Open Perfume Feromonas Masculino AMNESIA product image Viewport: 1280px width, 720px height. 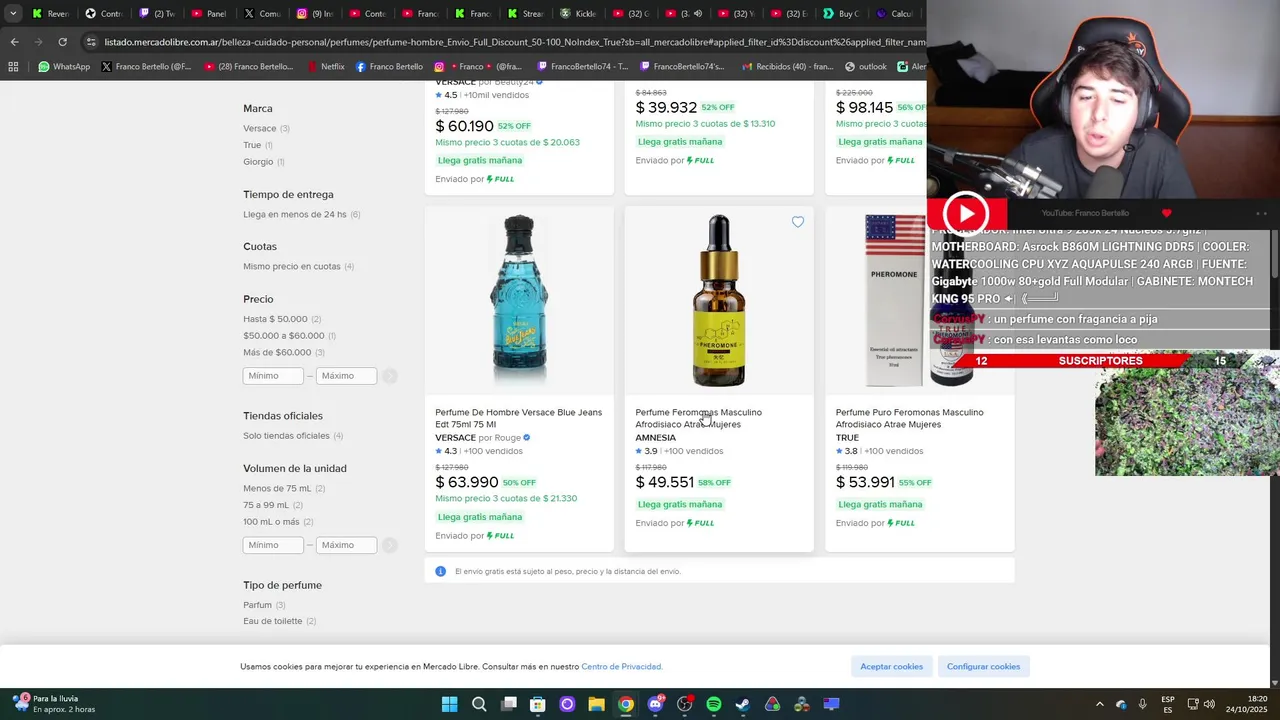click(719, 300)
